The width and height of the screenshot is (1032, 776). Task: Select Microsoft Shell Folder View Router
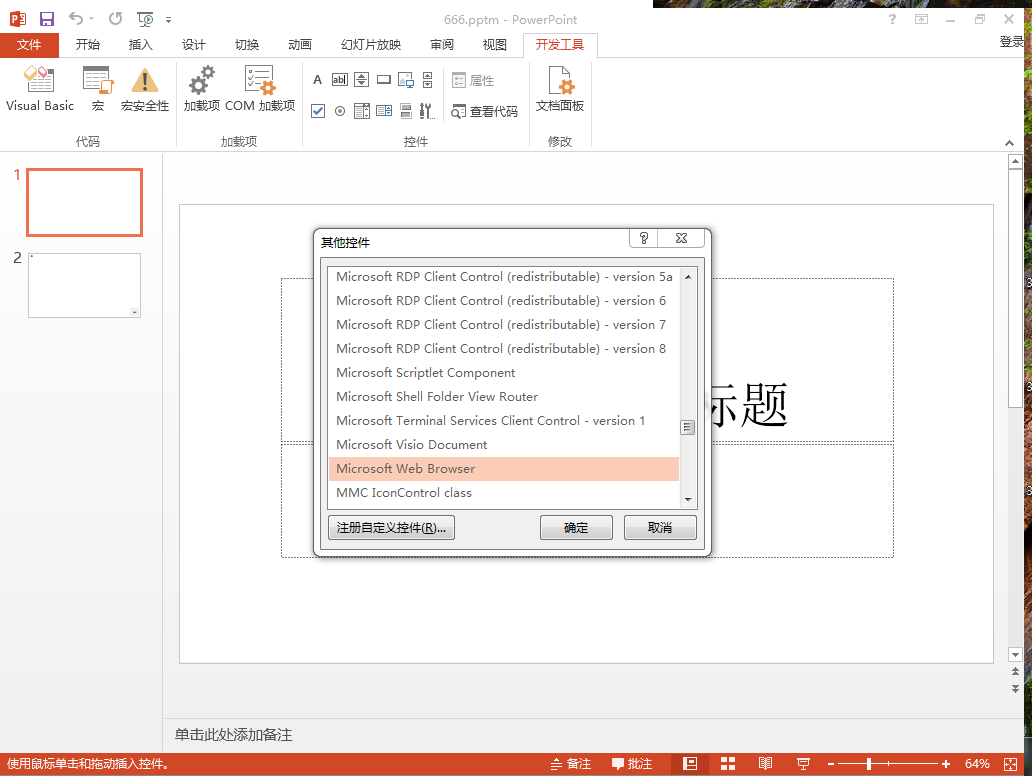tap(503, 397)
